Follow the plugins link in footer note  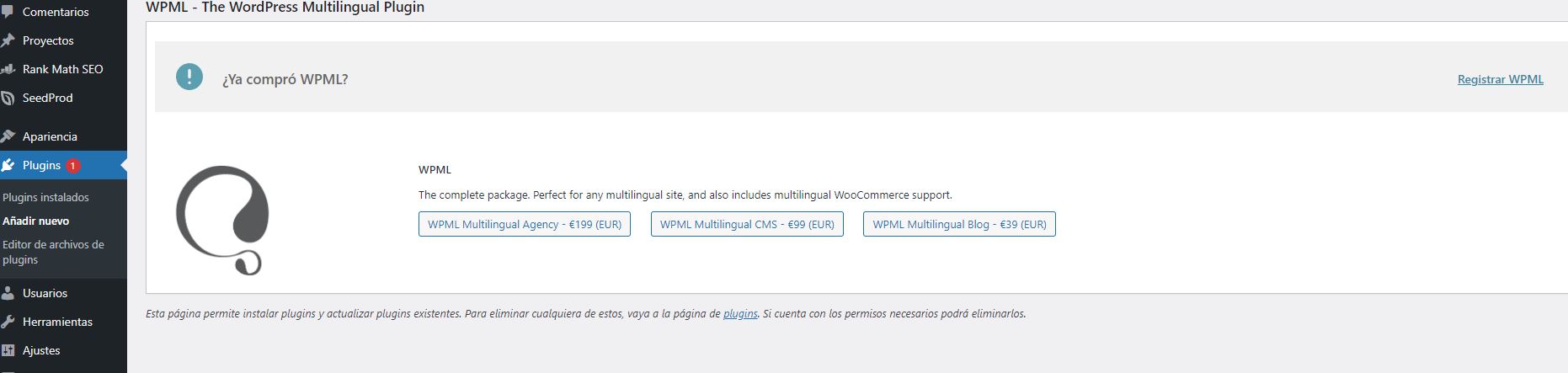740,313
